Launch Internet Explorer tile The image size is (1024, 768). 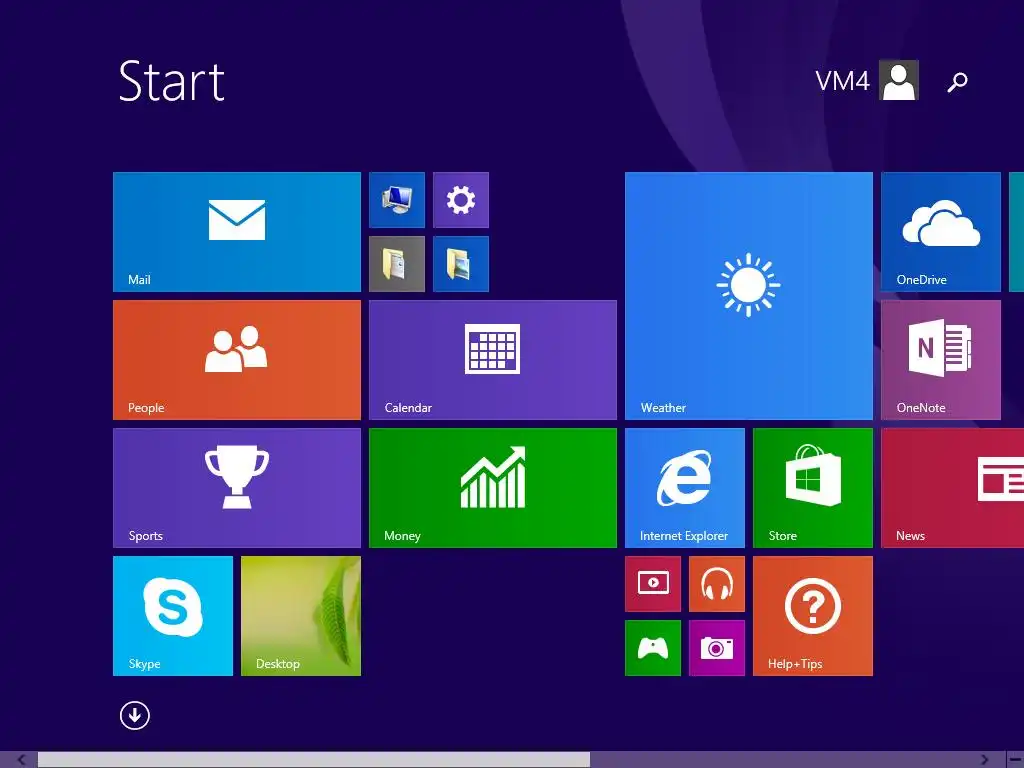click(x=684, y=488)
